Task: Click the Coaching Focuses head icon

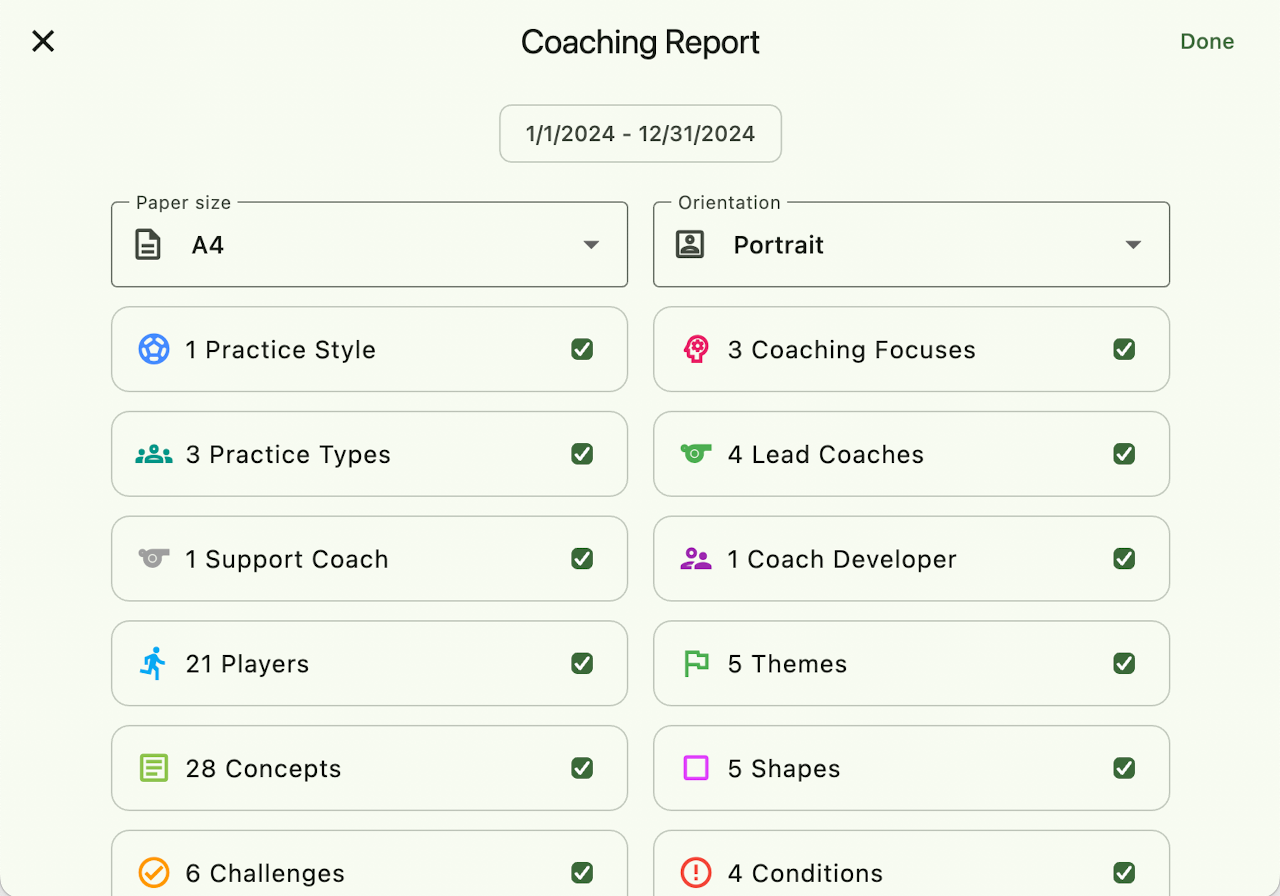Action: point(695,349)
